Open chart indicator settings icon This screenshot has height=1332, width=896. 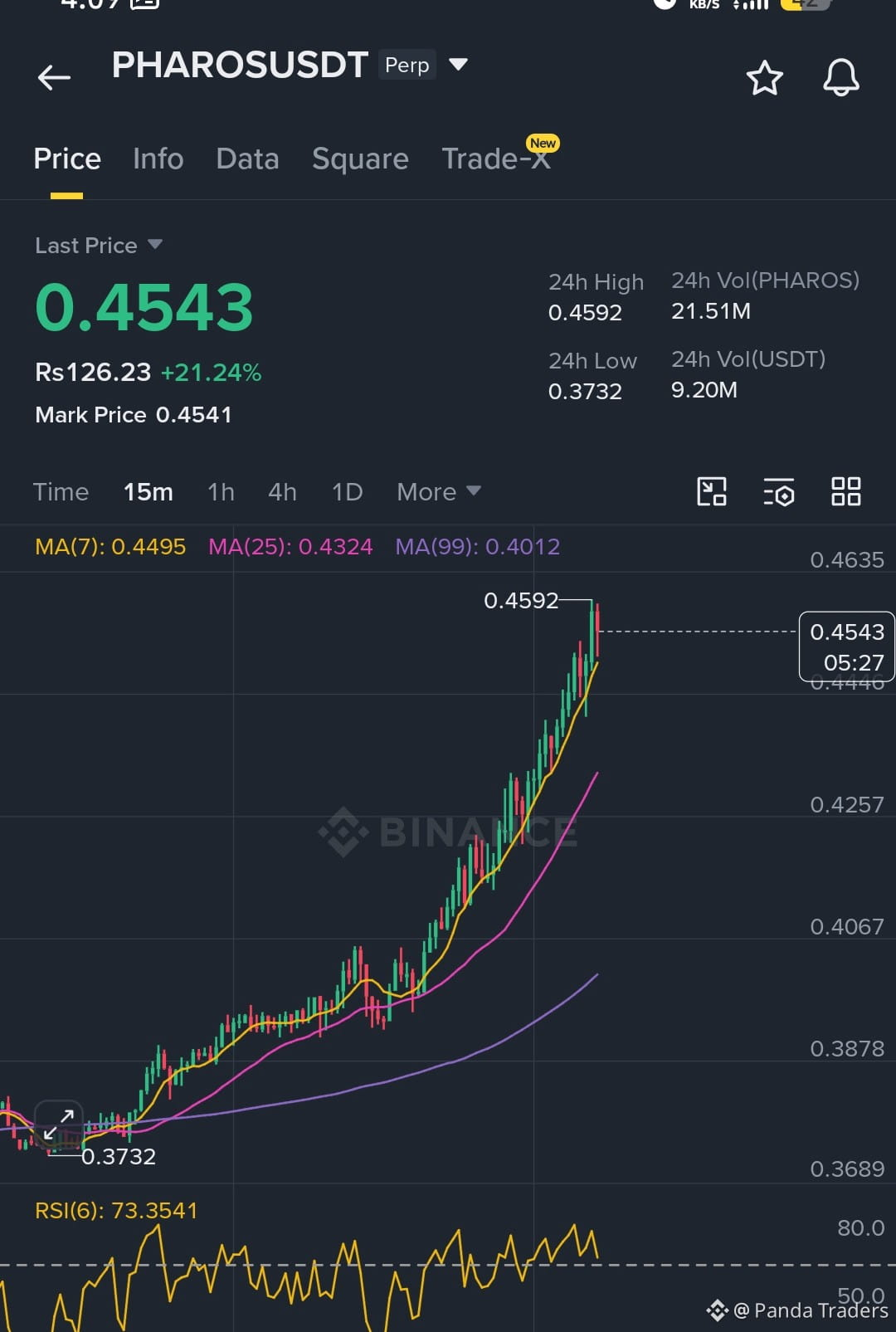click(x=778, y=491)
